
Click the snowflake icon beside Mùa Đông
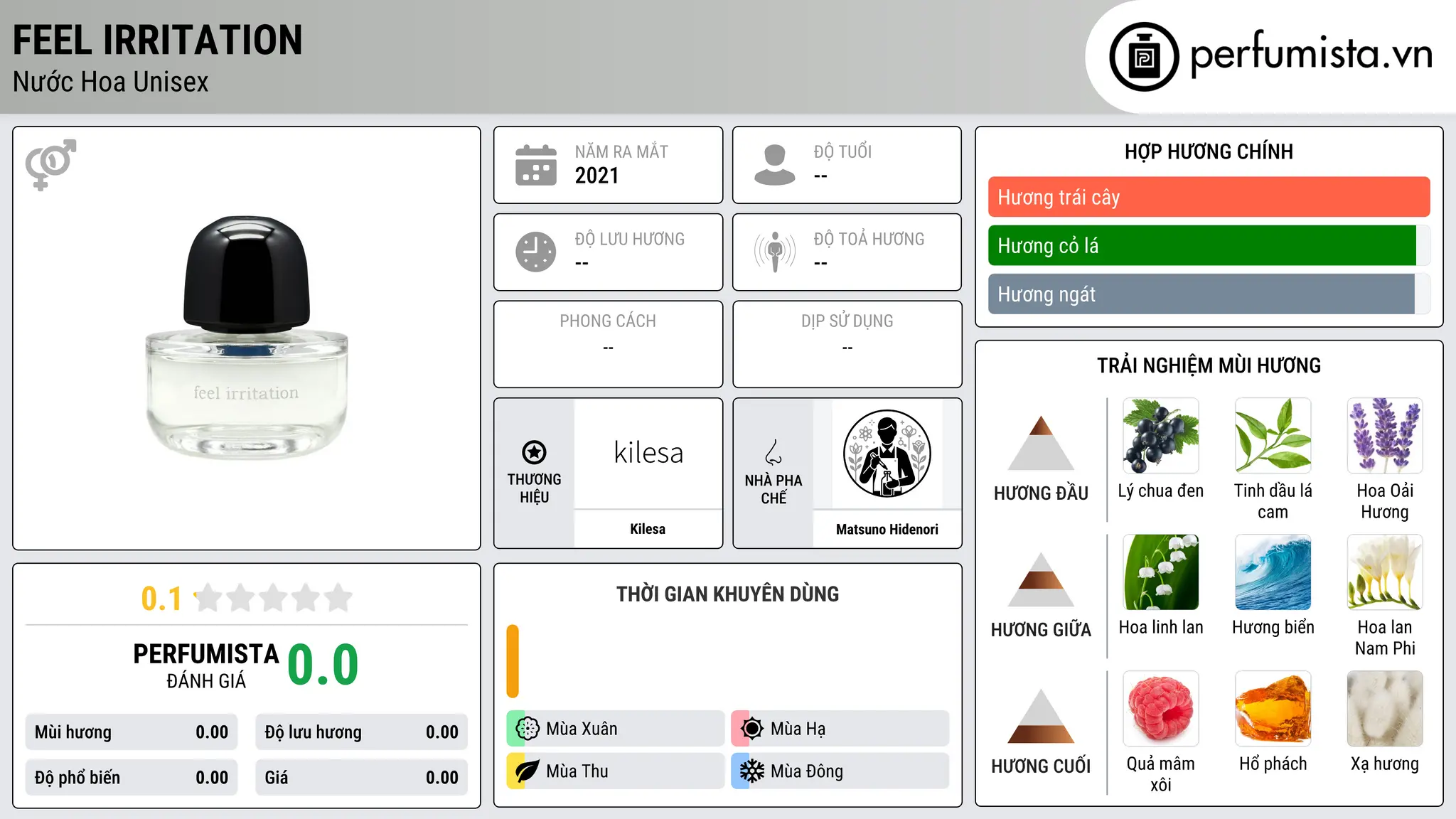click(751, 771)
